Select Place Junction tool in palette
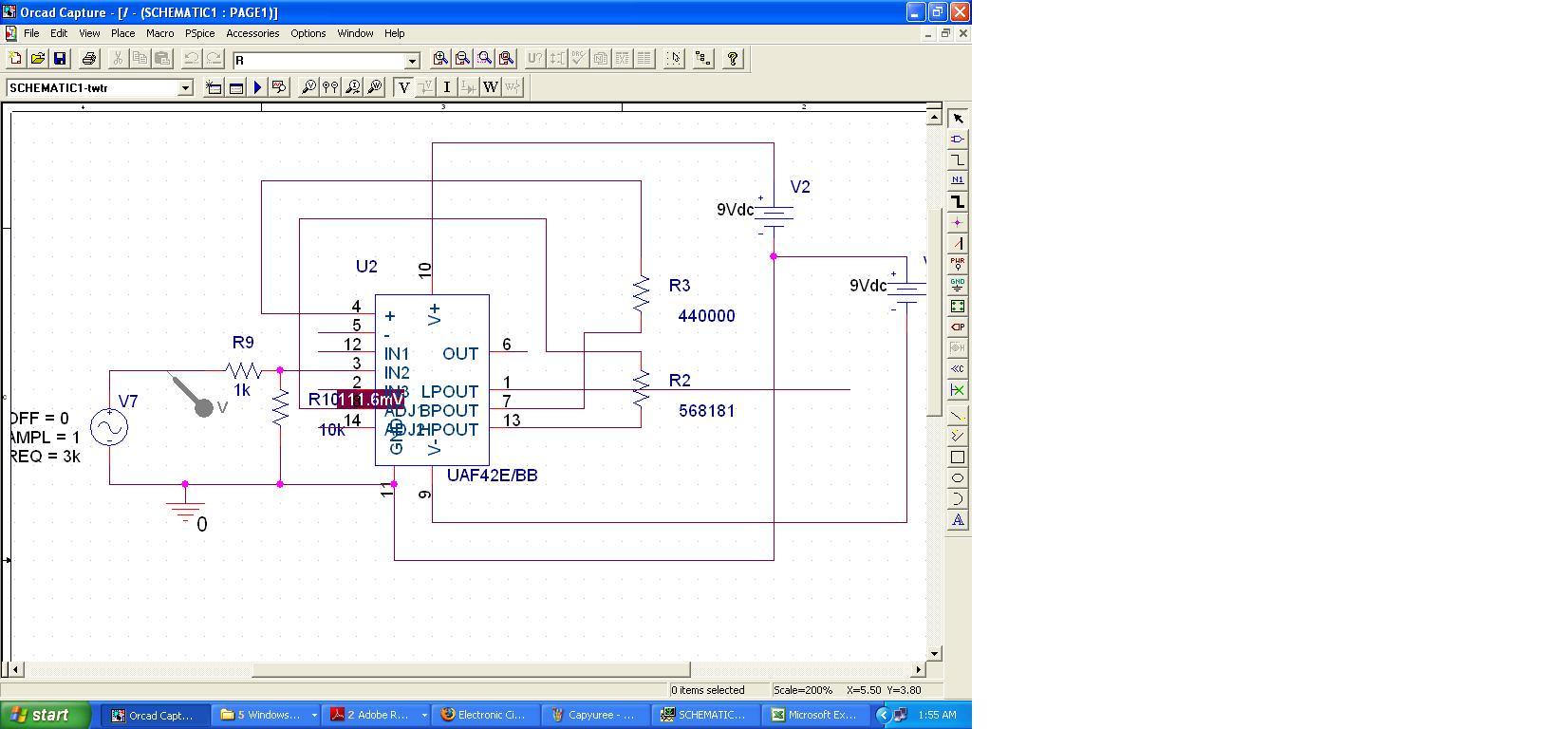1568x729 pixels. pyautogui.click(x=957, y=222)
